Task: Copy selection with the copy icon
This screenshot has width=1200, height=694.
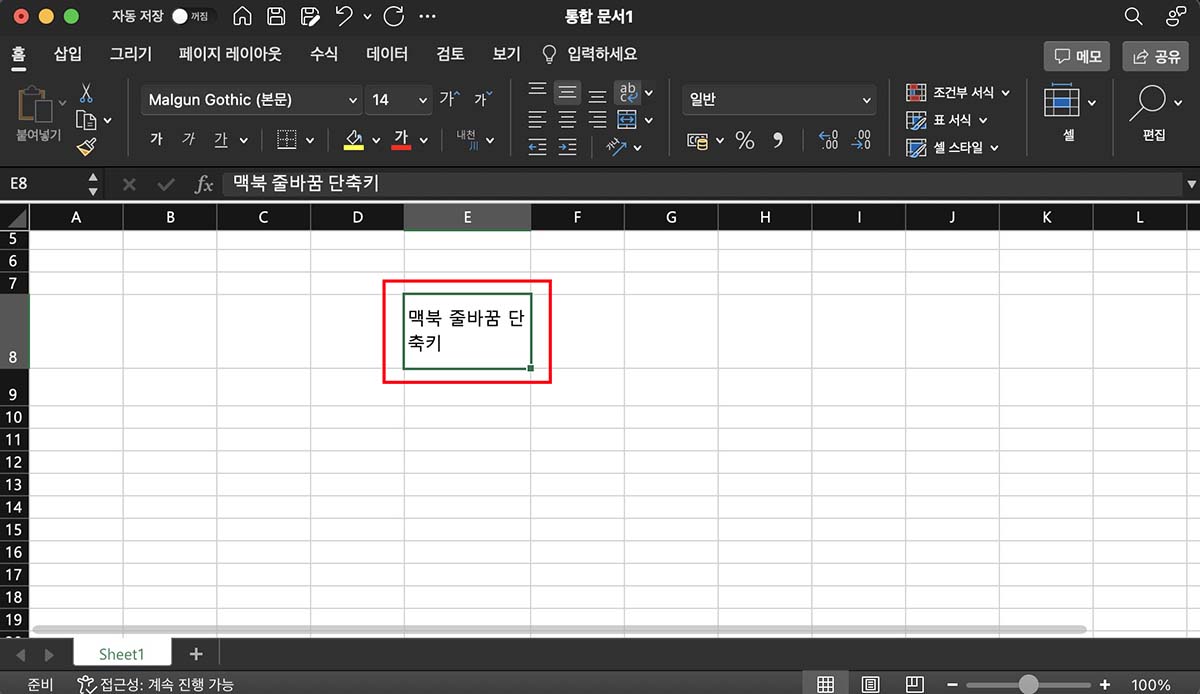Action: coord(86,120)
